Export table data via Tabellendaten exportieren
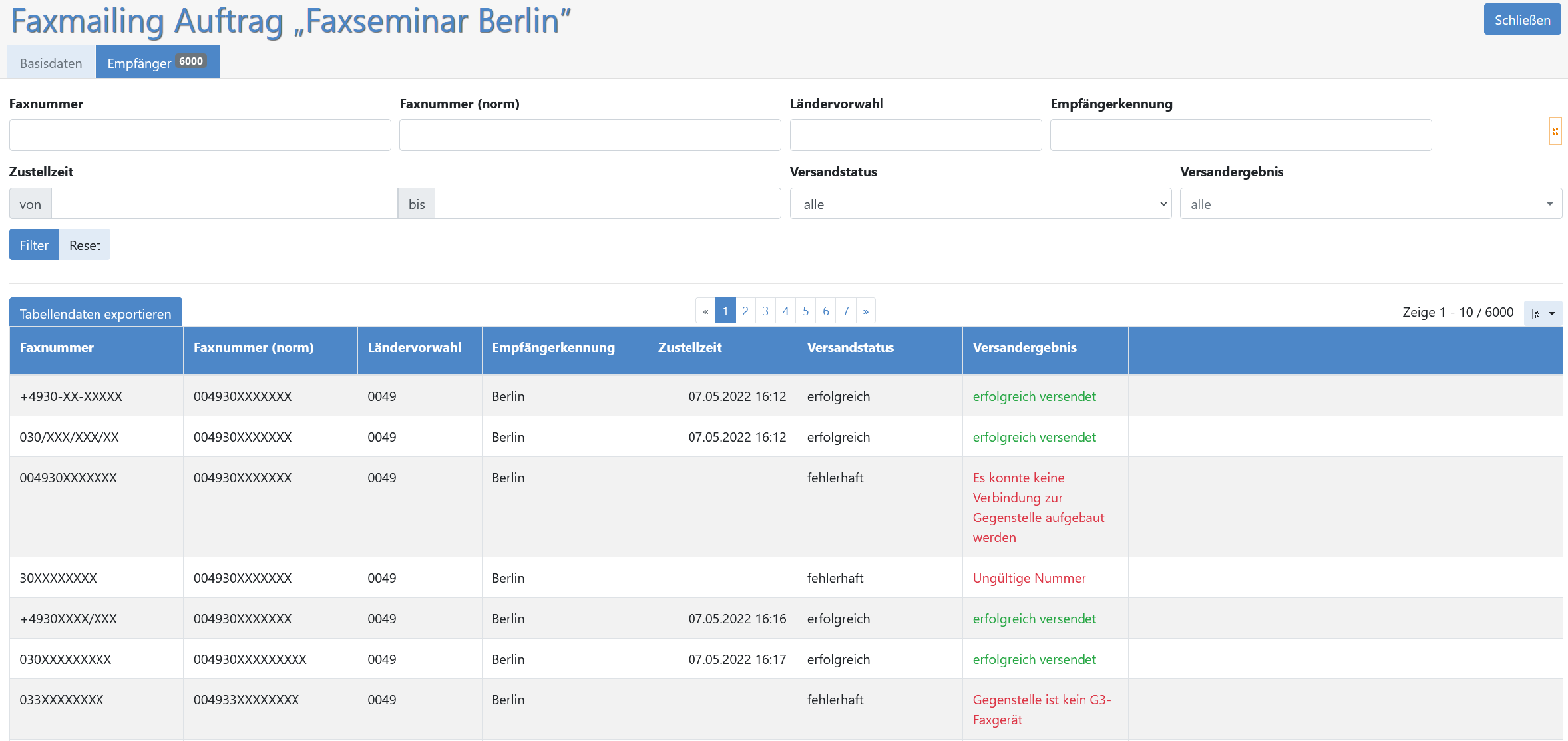 (x=96, y=313)
